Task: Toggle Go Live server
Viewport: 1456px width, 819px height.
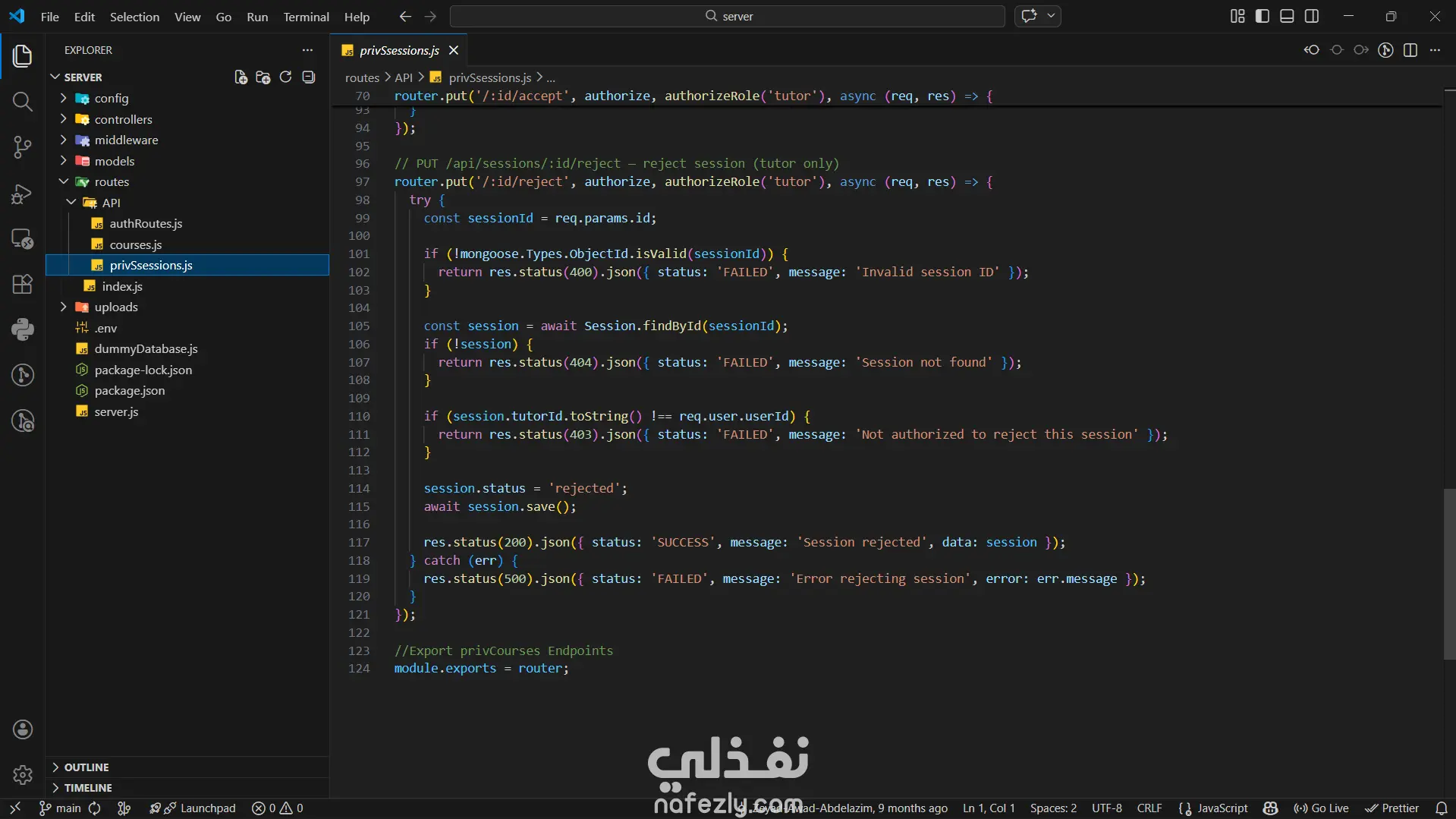Action: point(1321,808)
